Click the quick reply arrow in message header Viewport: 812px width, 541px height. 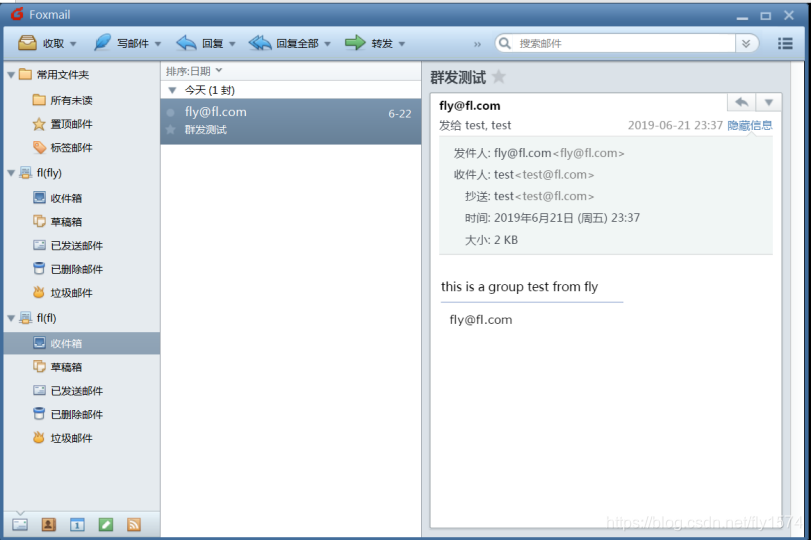742,102
